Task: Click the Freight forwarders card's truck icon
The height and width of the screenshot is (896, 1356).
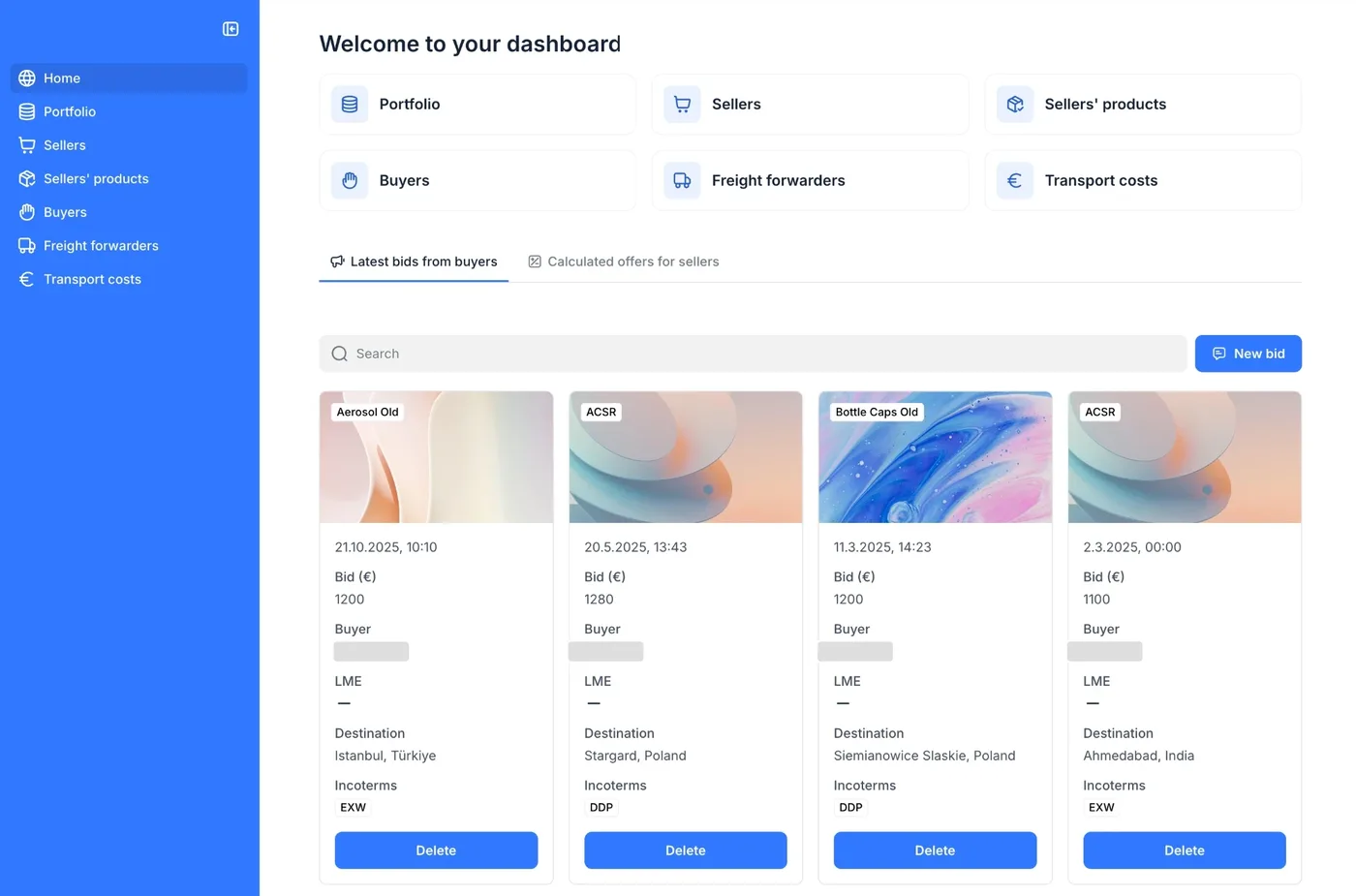Action: coord(682,180)
